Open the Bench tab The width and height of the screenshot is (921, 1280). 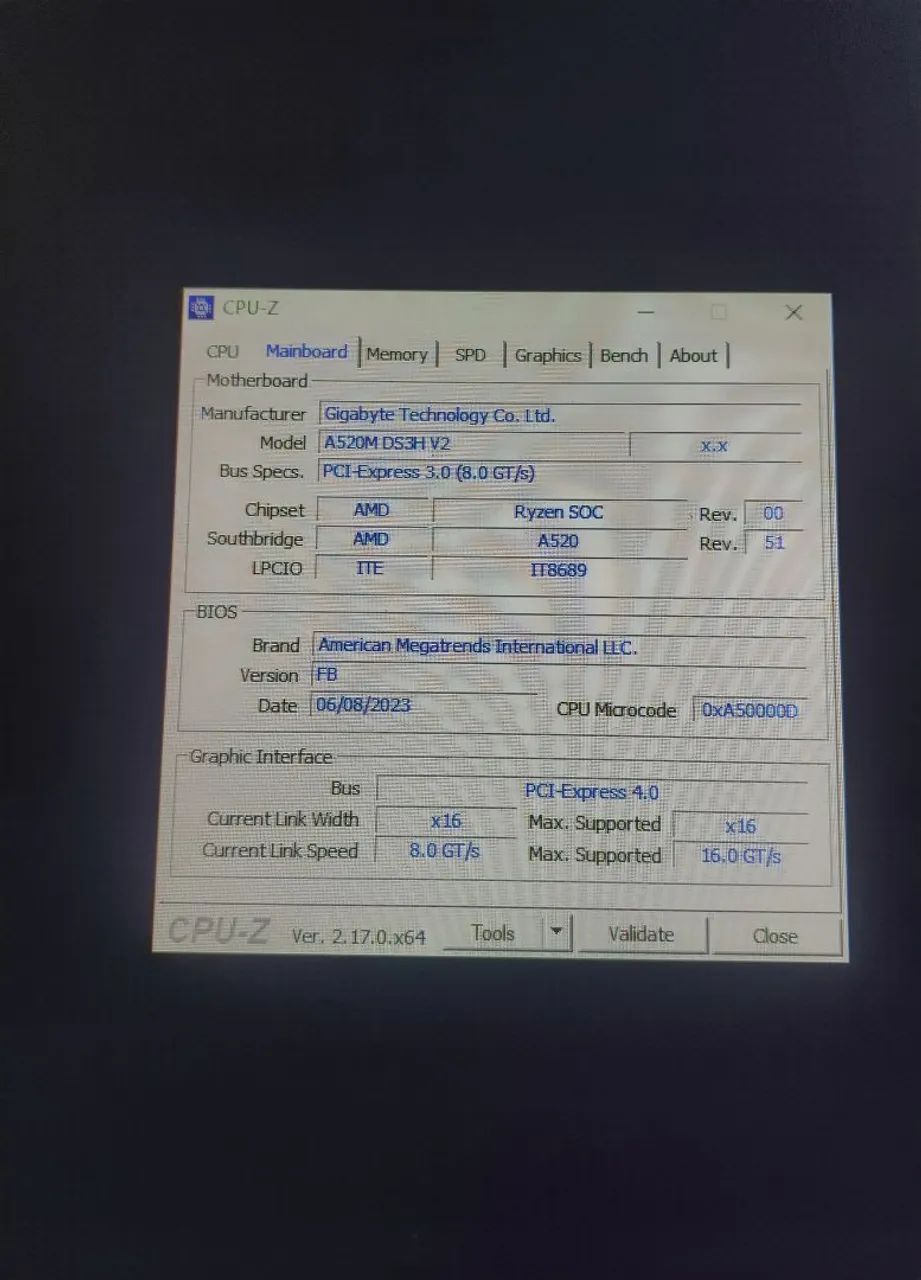(x=624, y=354)
